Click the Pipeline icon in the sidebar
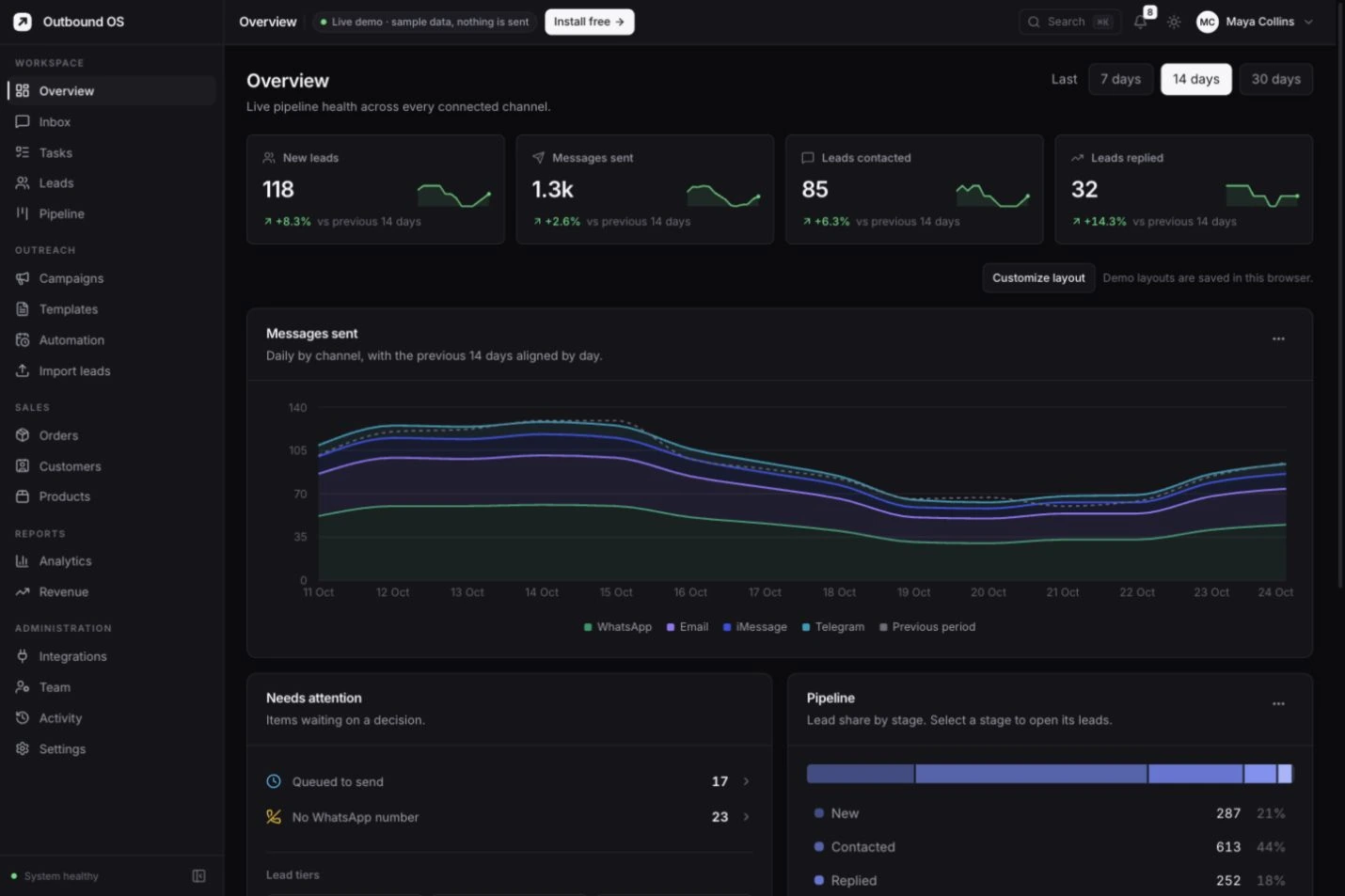 pyautogui.click(x=23, y=213)
